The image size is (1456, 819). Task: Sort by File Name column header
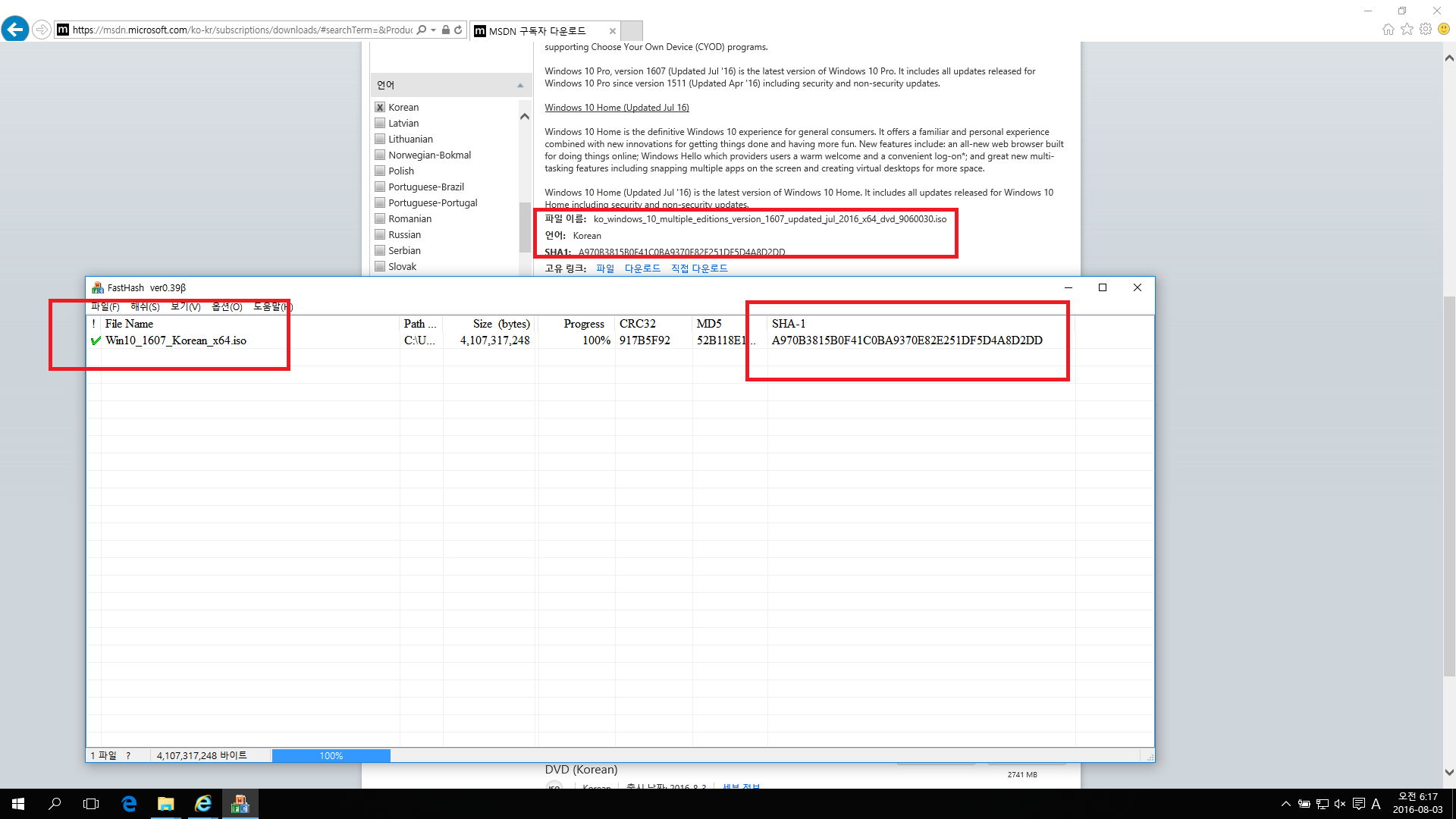click(x=250, y=324)
